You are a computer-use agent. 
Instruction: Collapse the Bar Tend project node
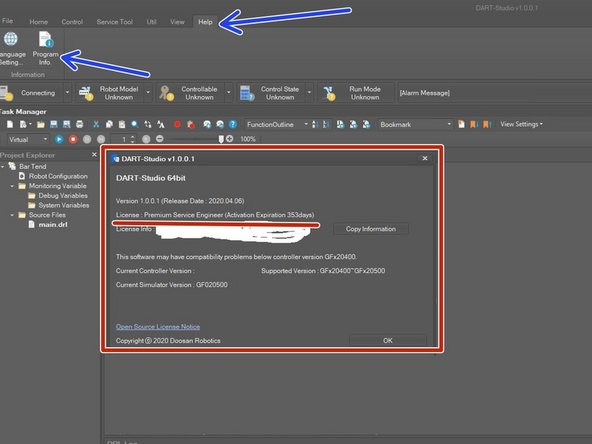coord(3,166)
